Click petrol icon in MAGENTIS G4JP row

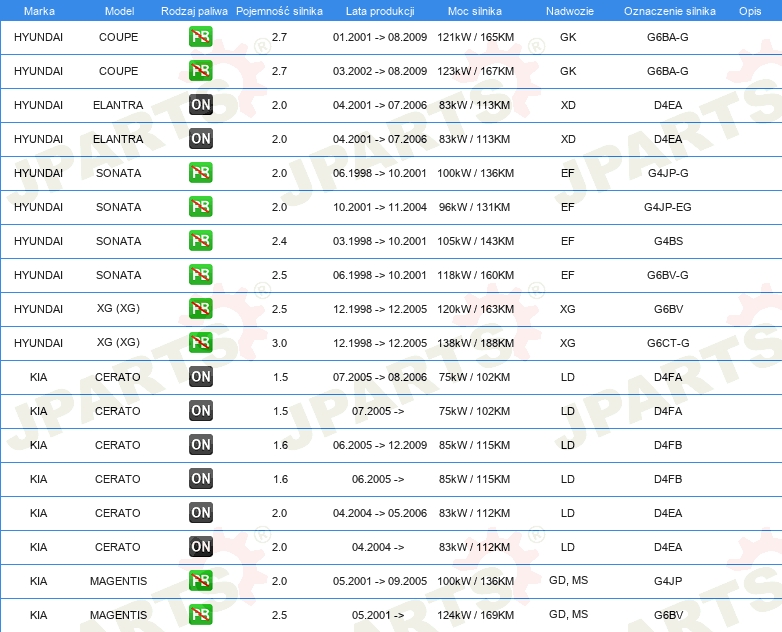click(x=200, y=581)
